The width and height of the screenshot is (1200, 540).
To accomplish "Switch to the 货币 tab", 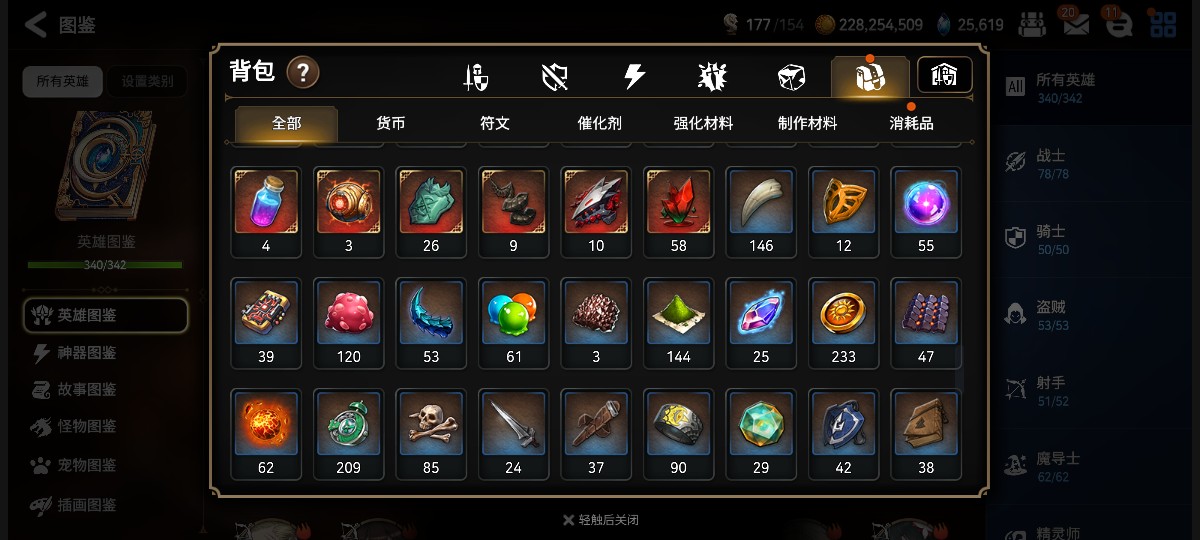I will (x=390, y=124).
